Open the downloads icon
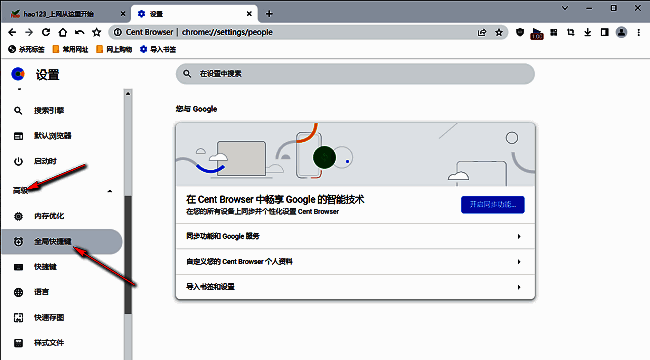The height and width of the screenshot is (360, 650). point(587,32)
